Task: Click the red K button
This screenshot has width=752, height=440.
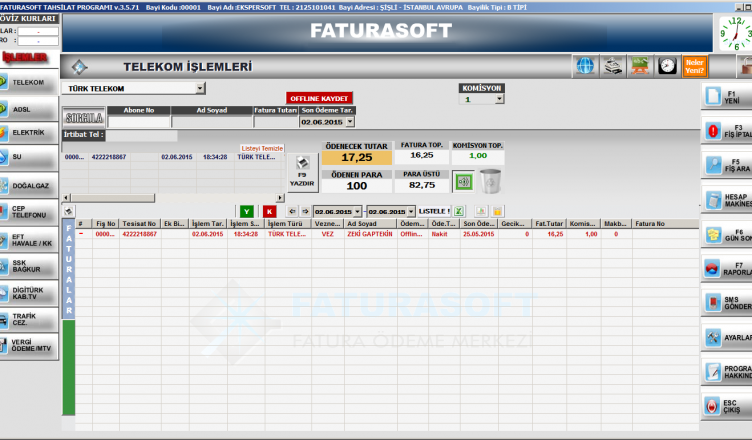Action: pyautogui.click(x=270, y=211)
